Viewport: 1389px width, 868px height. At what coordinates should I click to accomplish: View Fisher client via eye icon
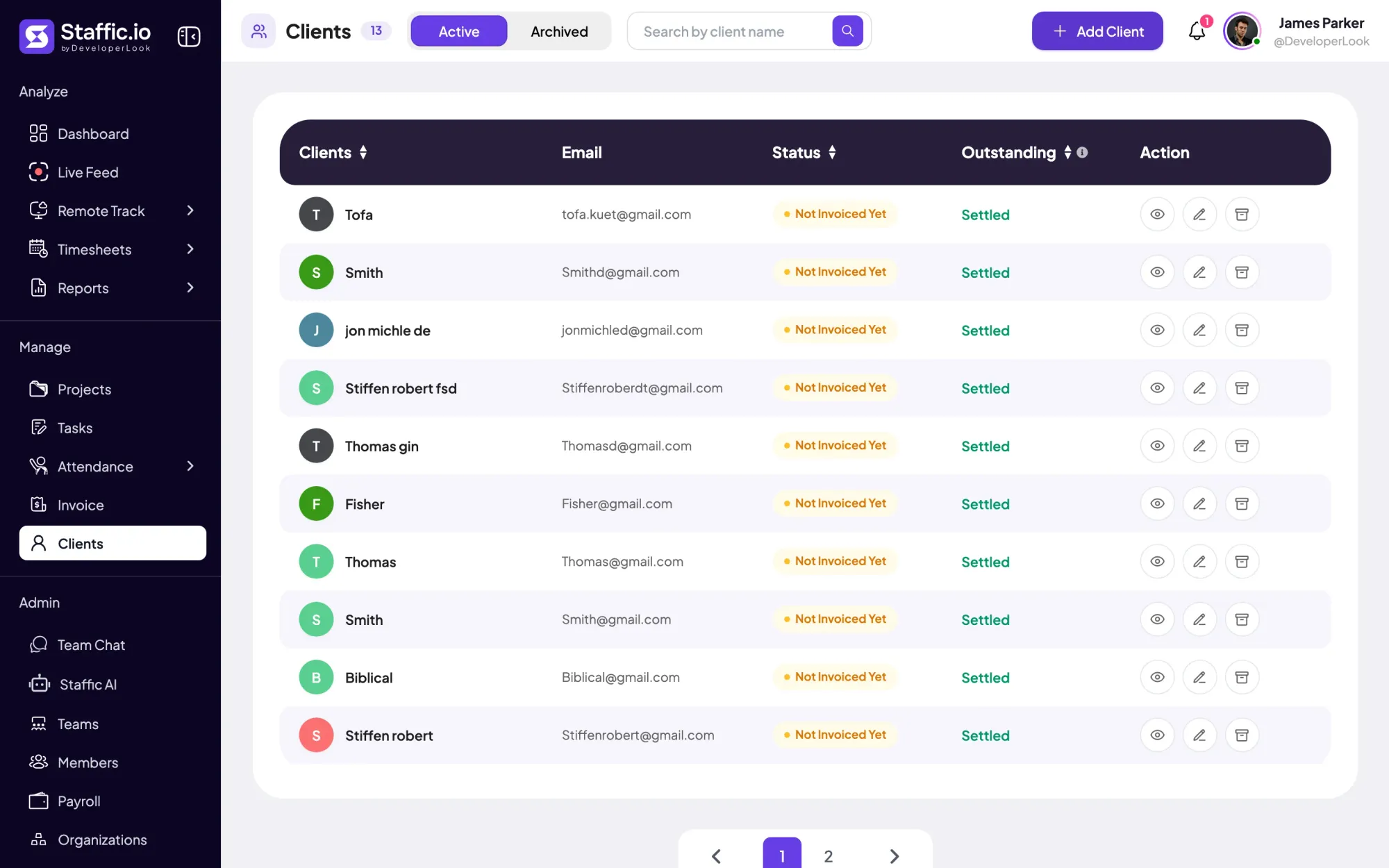coord(1157,503)
